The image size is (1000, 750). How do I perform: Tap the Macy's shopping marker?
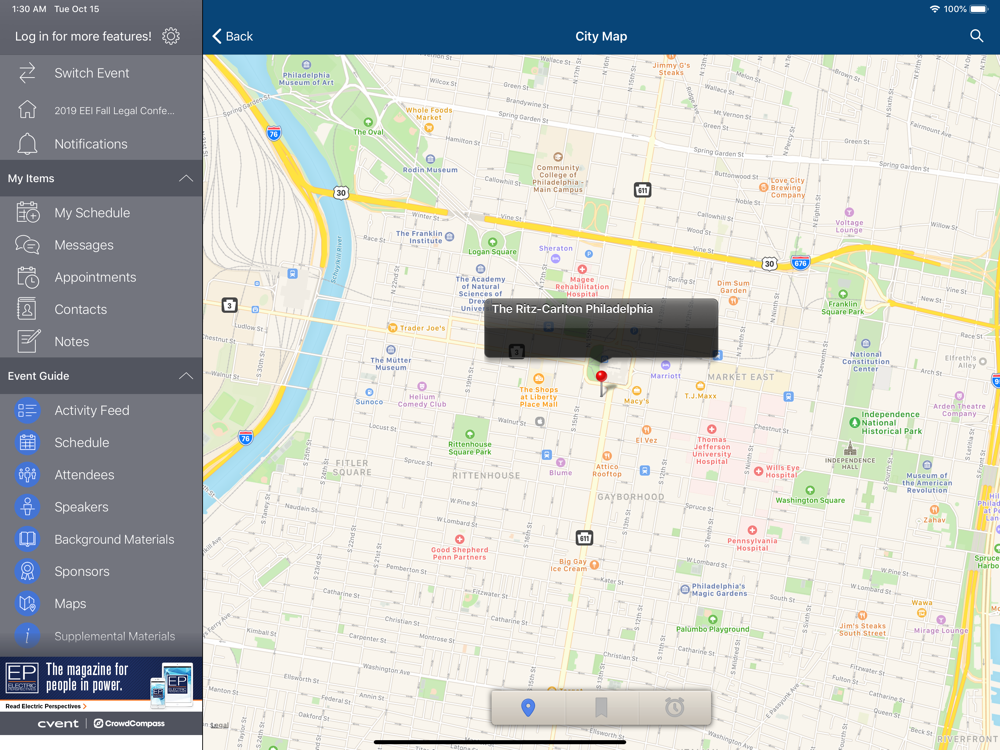pos(636,391)
